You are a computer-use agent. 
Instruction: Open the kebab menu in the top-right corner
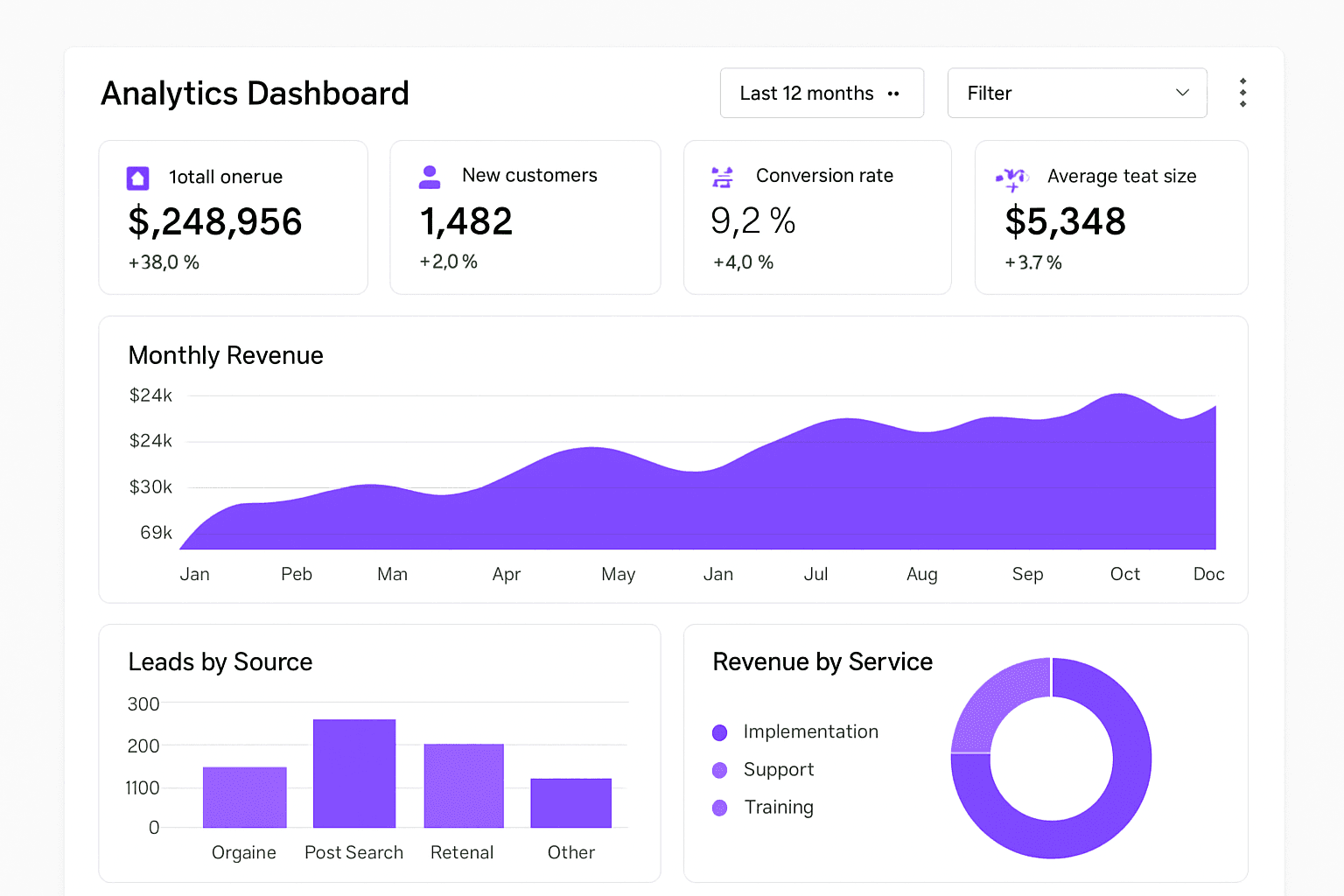[1242, 92]
